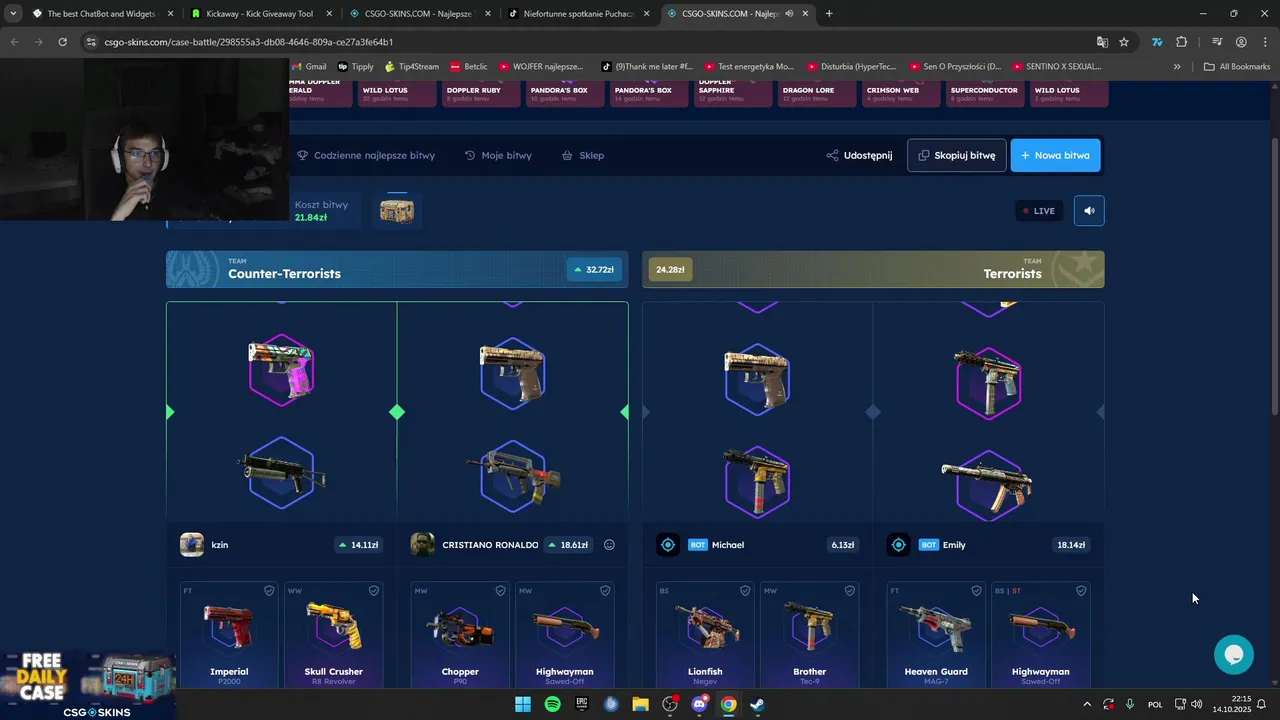Screen dimensions: 1280x720
Task: Click the Free Daily Case banner
Action: tap(88, 685)
